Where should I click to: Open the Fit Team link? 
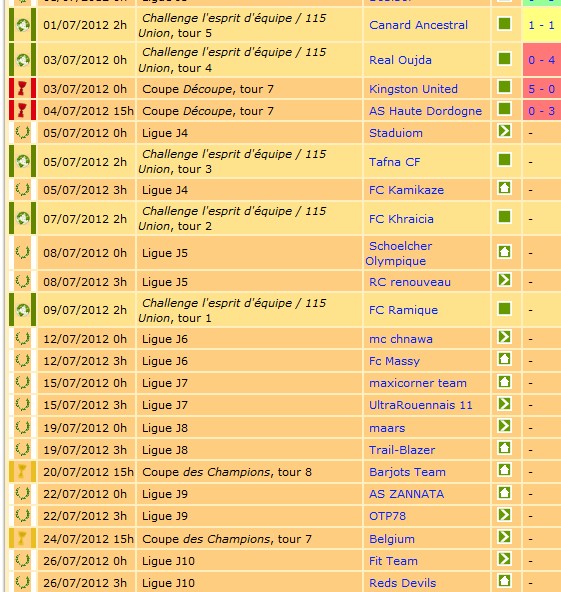point(393,561)
